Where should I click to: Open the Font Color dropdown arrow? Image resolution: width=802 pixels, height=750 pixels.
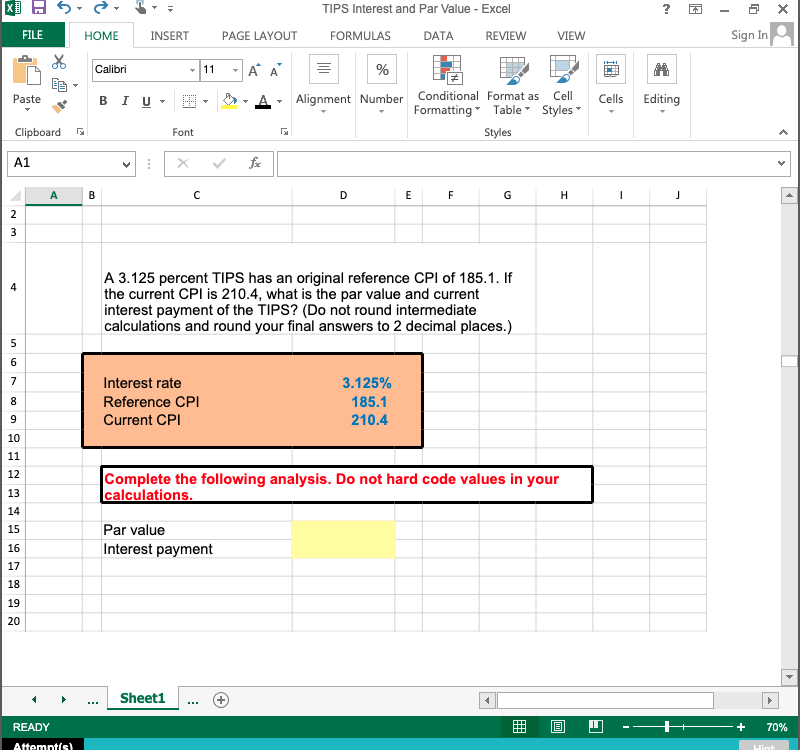(279, 101)
